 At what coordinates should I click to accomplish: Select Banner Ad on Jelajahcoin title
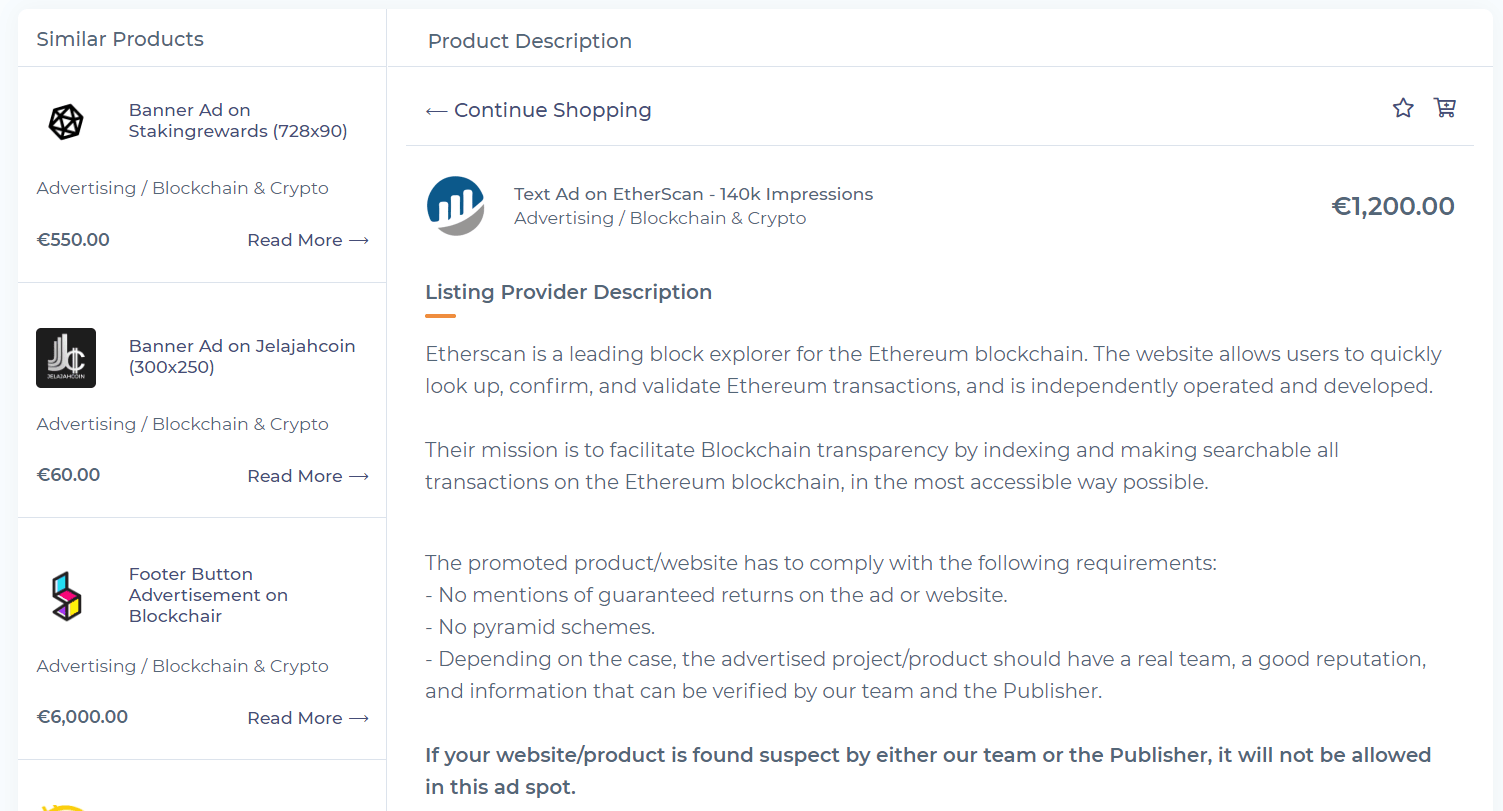point(242,356)
